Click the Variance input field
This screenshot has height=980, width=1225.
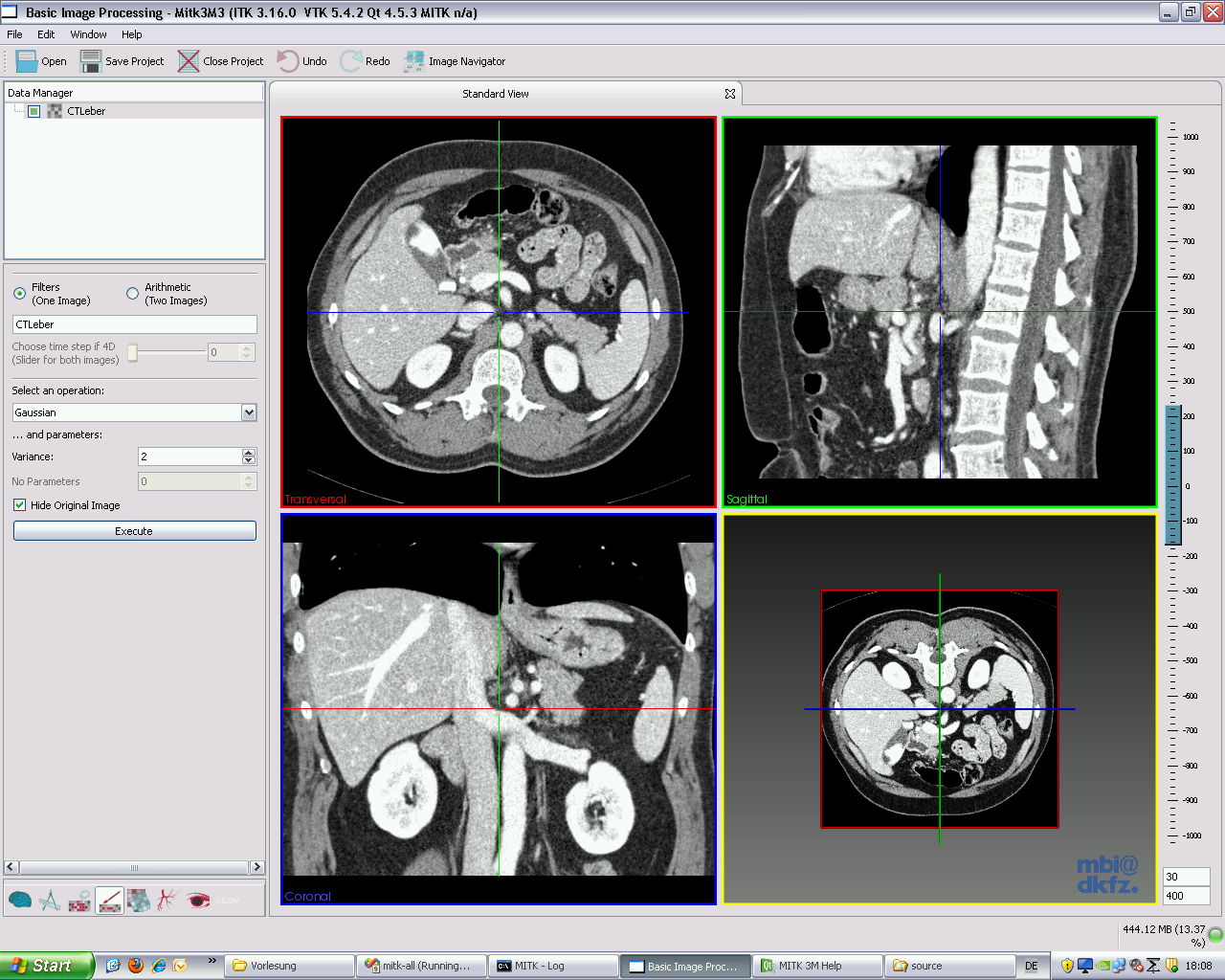click(190, 457)
